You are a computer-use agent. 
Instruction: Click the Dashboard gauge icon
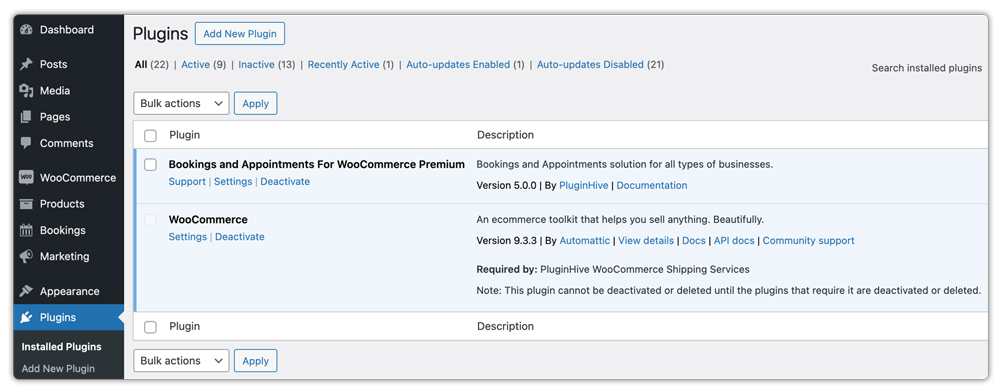click(x=26, y=30)
